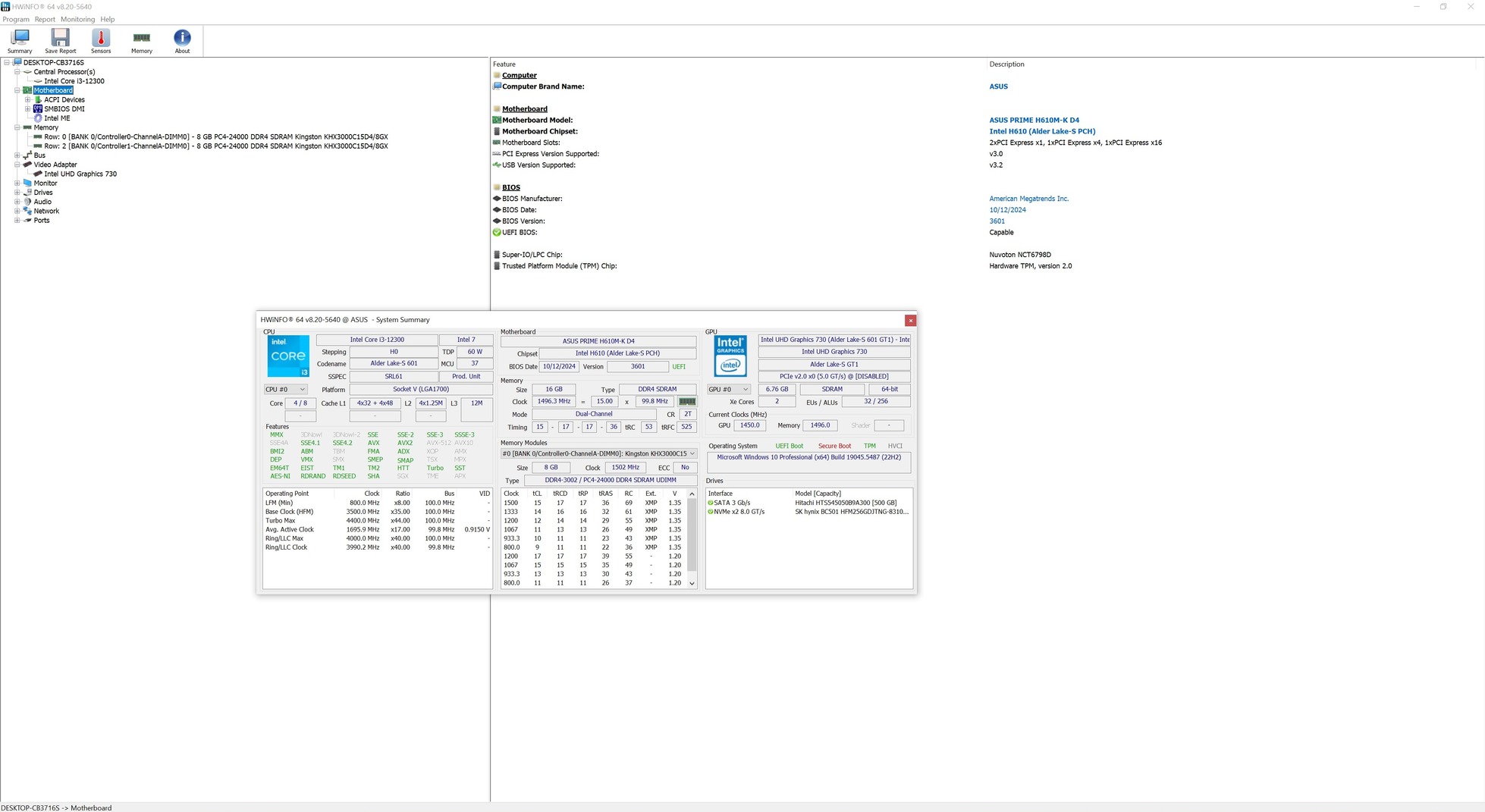Click the DESKTOP-CB3716S computer icon

[17, 62]
